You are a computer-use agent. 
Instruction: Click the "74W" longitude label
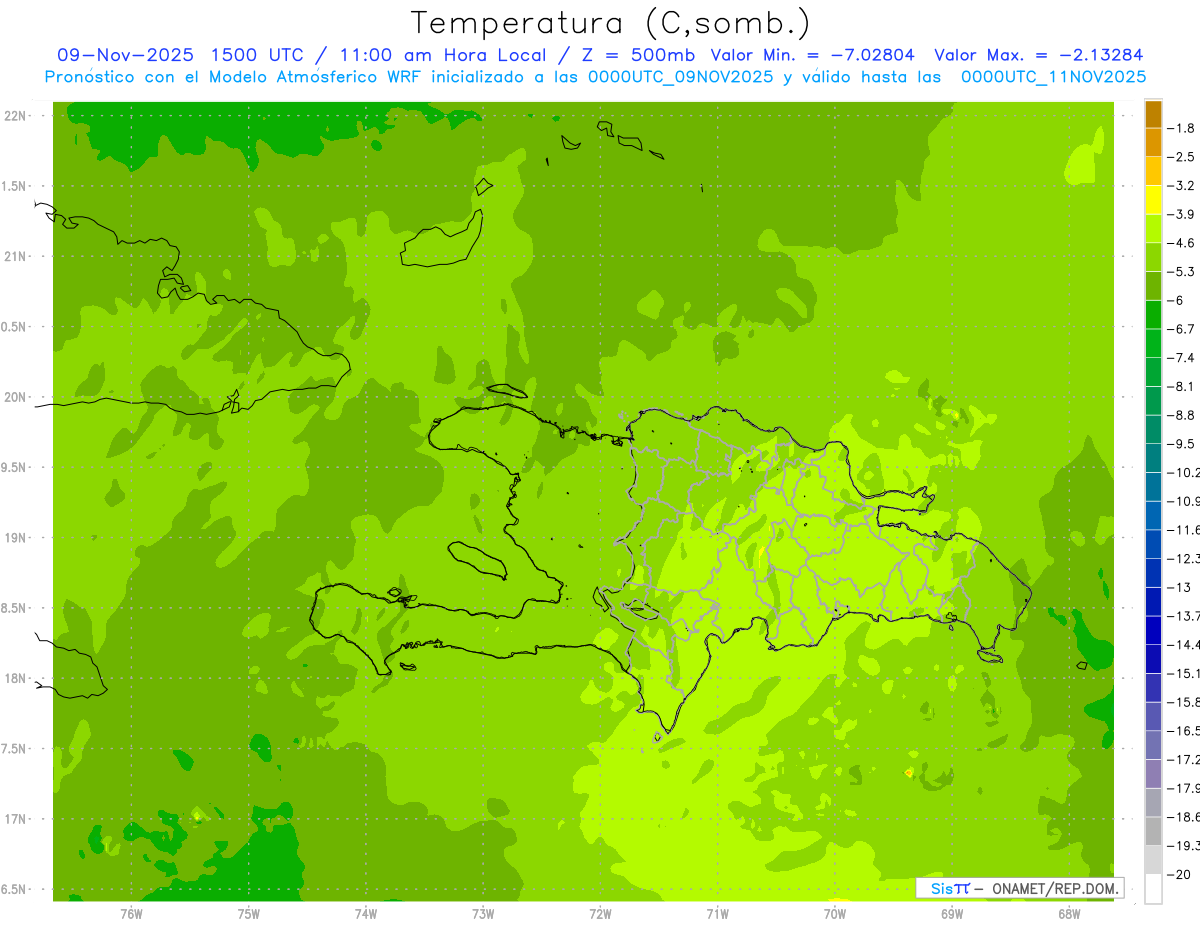point(366,913)
